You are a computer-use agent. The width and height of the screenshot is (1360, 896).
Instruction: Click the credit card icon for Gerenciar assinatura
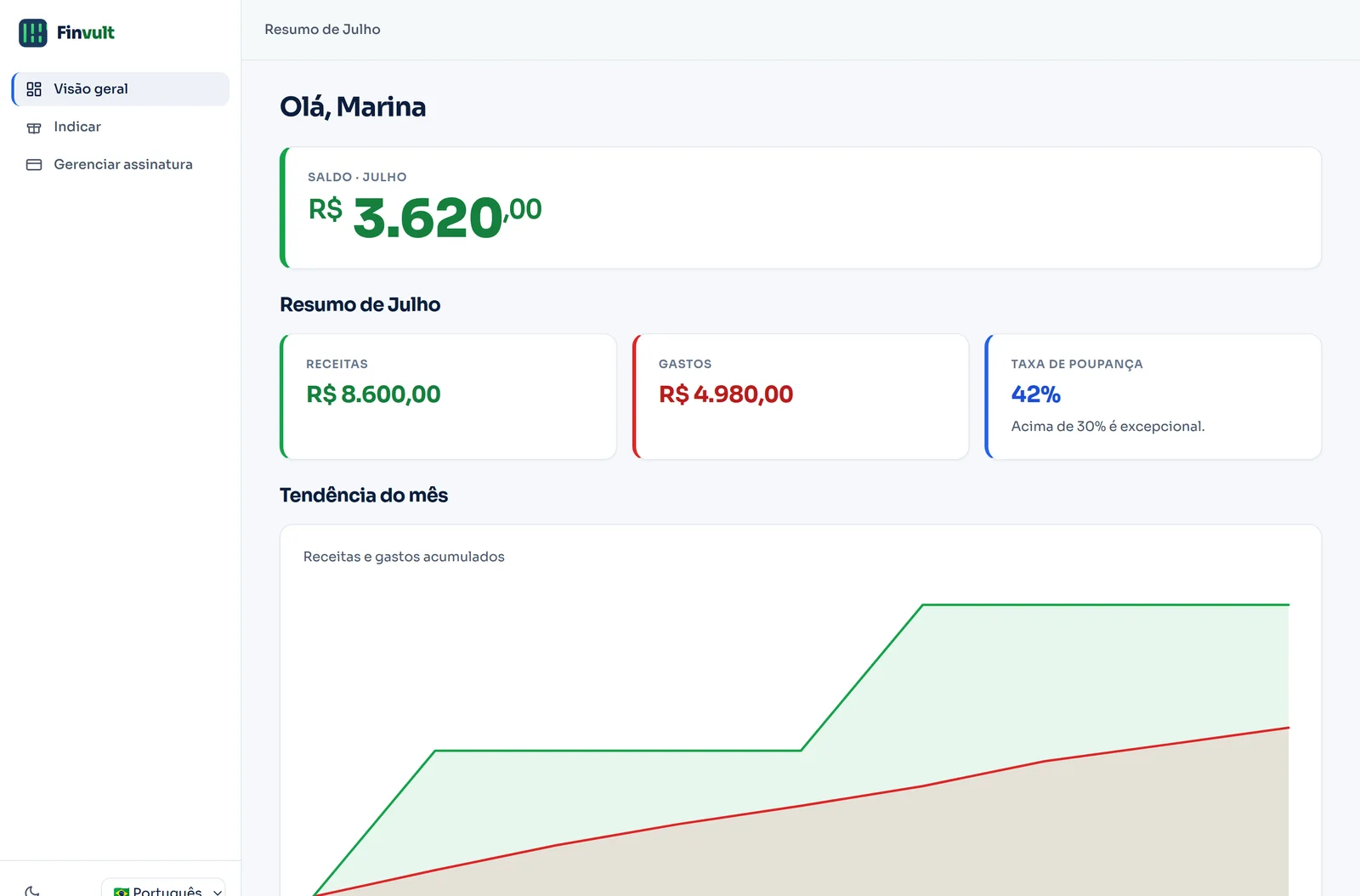point(34,165)
